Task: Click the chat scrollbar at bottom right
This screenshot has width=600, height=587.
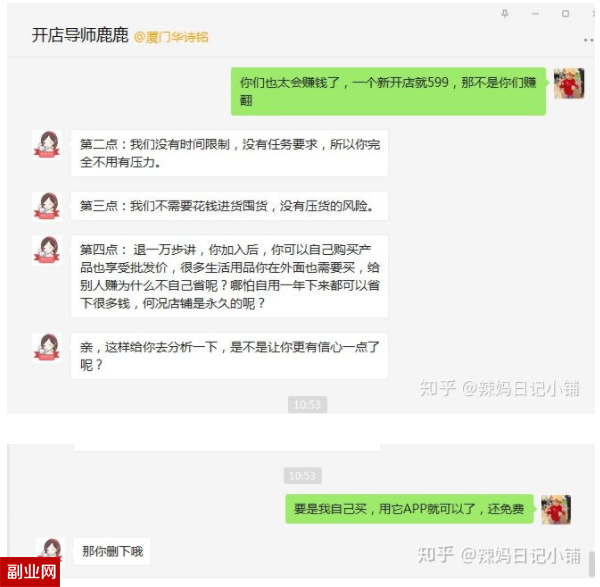Action: point(592,564)
